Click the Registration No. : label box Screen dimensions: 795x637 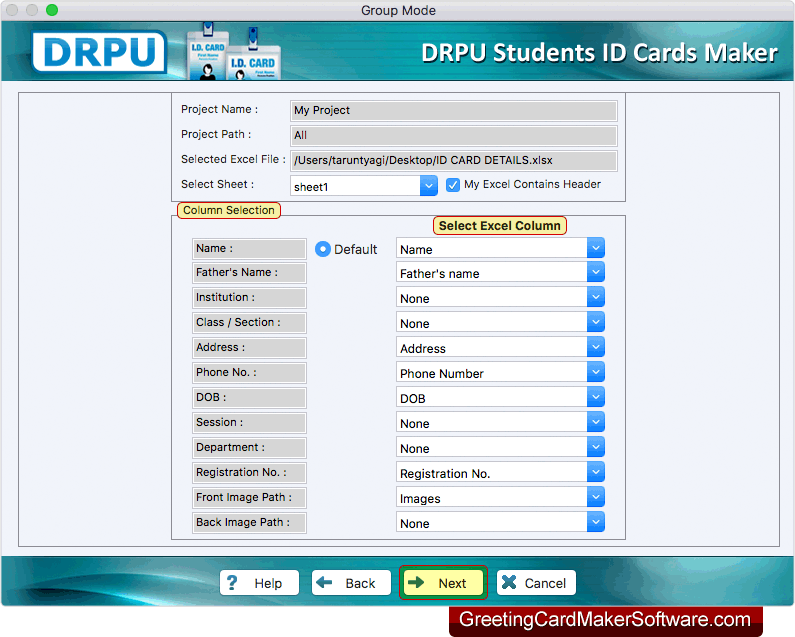click(x=249, y=473)
